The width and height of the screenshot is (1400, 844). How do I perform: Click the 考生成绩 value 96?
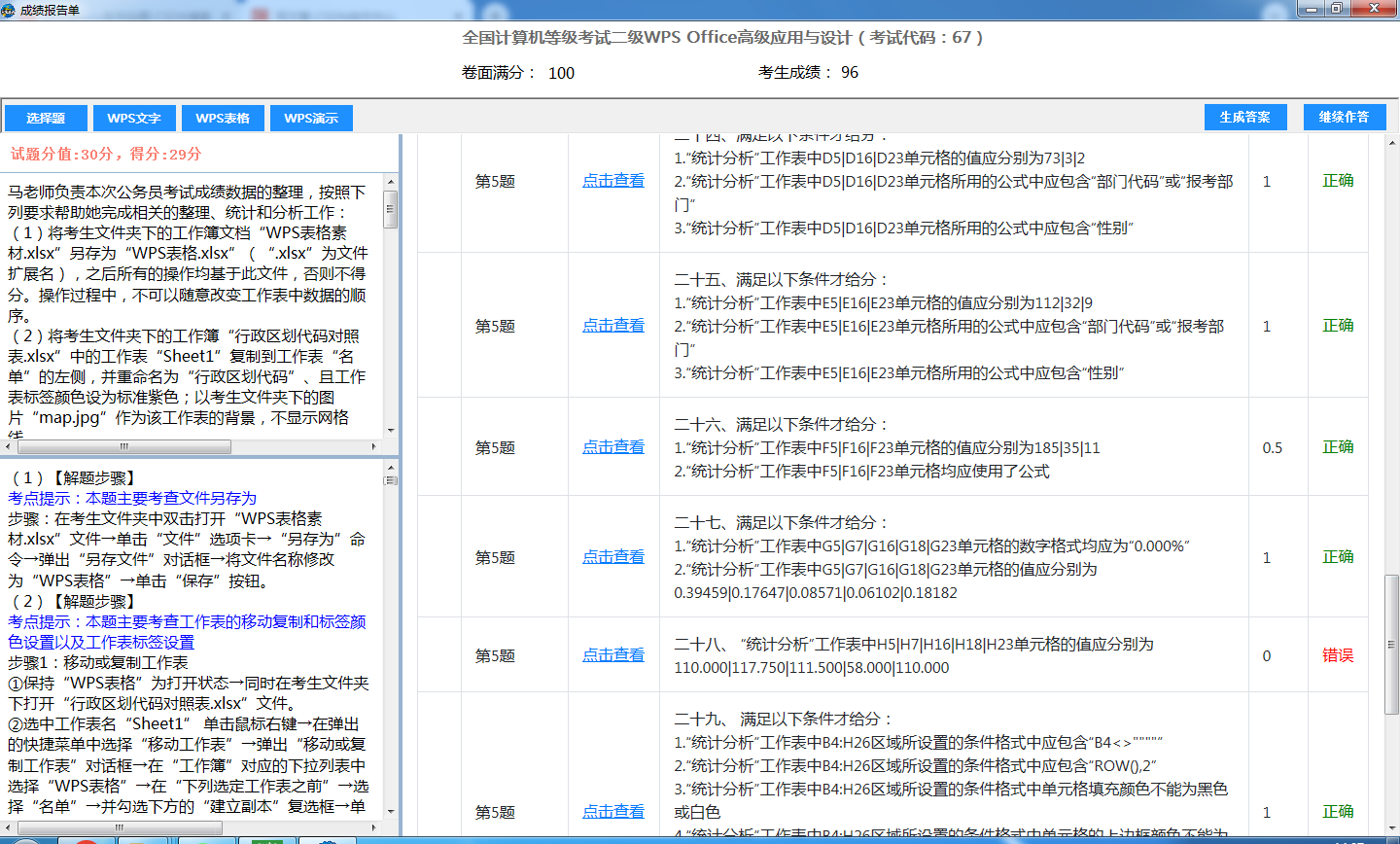[x=850, y=72]
